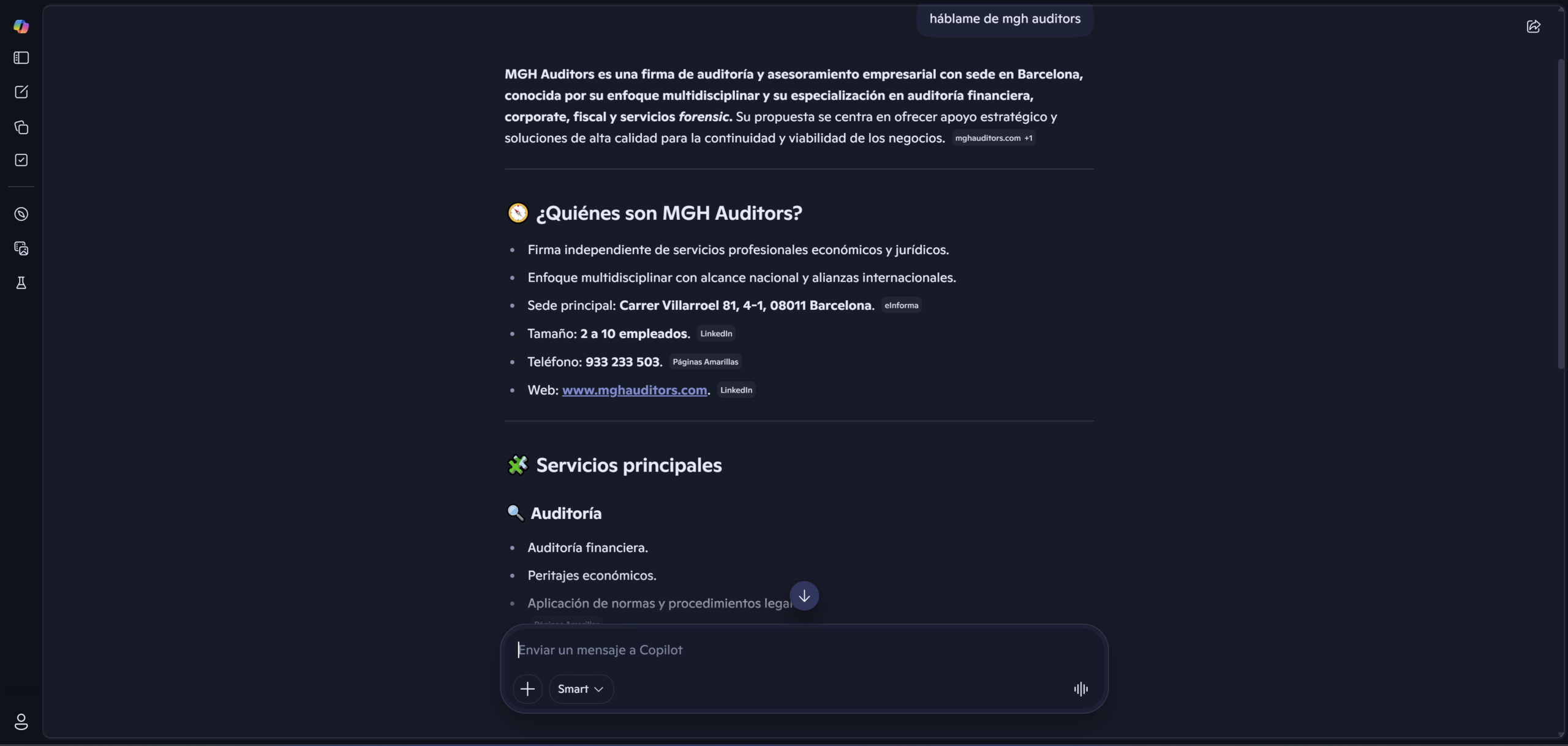Image resolution: width=1568 pixels, height=746 pixels.
Task: Open Copilot home via the Copilot logo
Action: tap(21, 26)
